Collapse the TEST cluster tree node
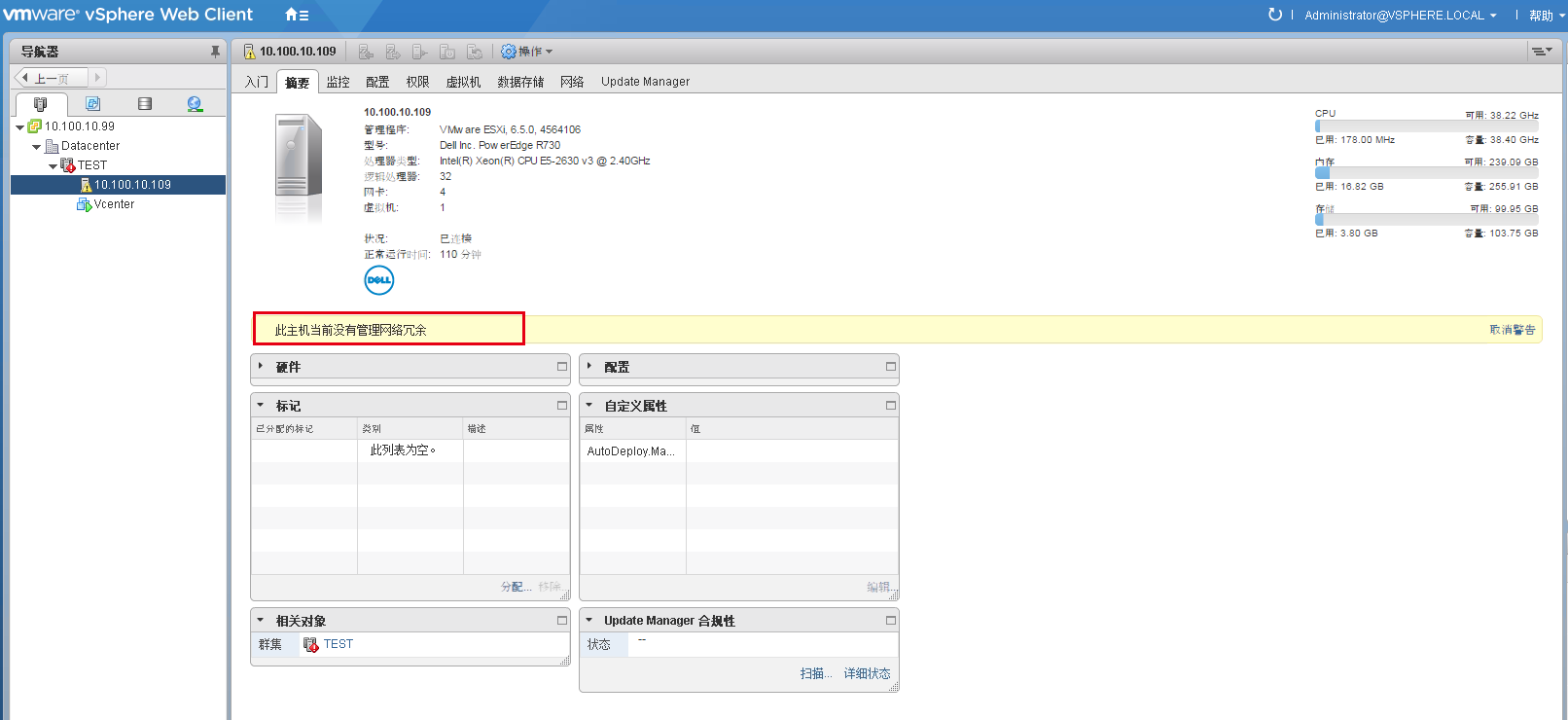Screen dimensions: 1568x720 (53, 165)
